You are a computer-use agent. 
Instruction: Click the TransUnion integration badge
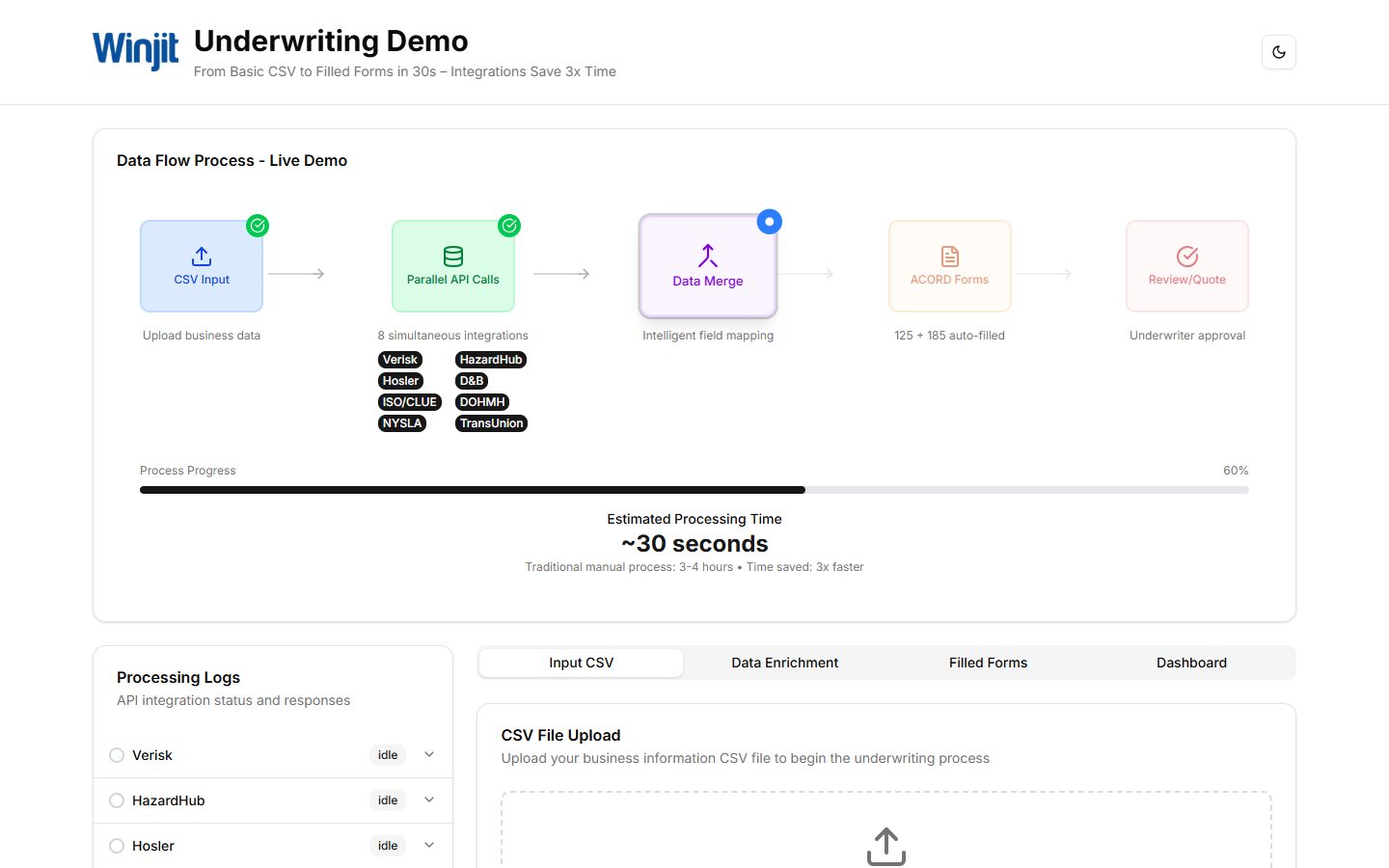pyautogui.click(x=491, y=423)
